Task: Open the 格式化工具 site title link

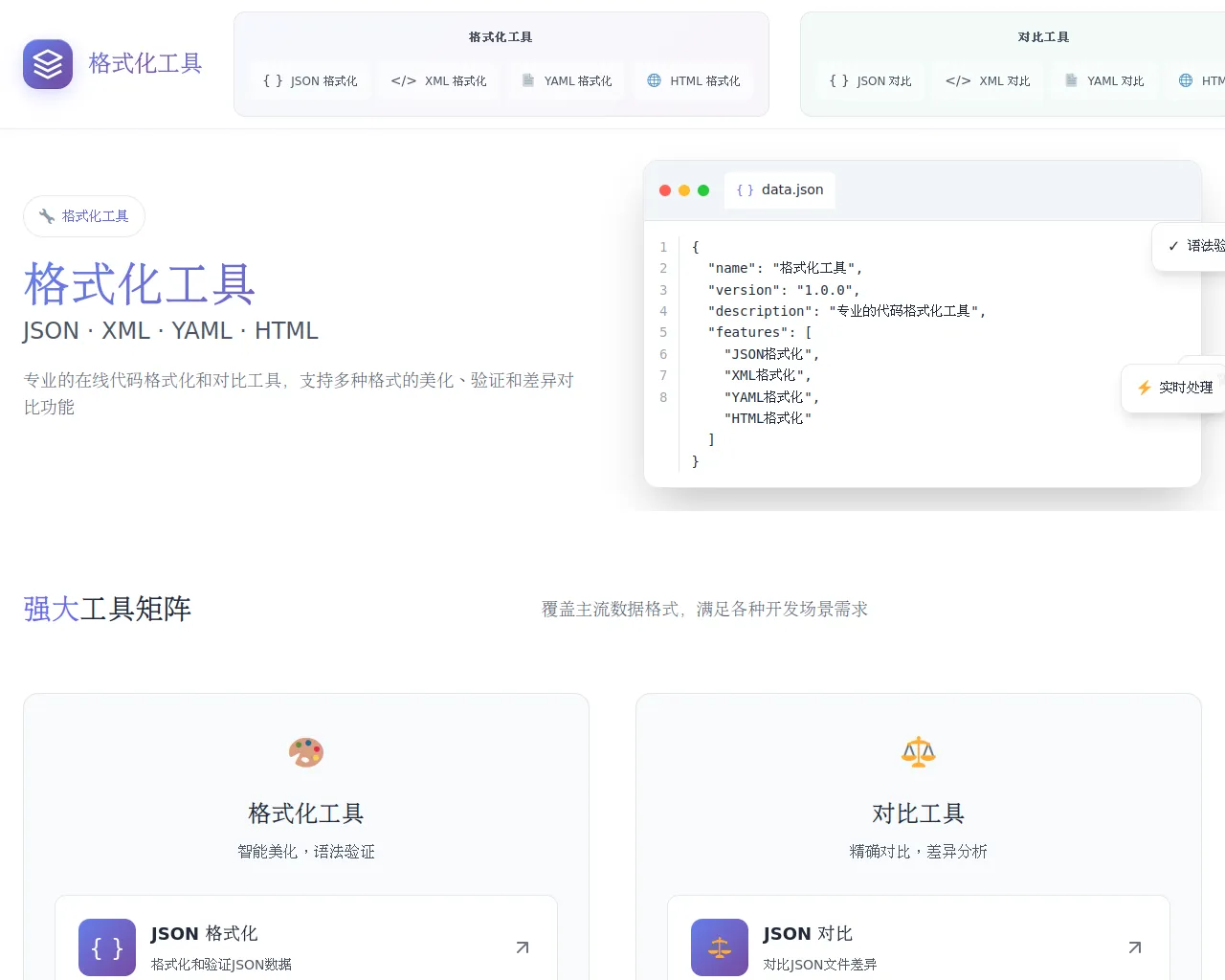Action: (x=145, y=64)
